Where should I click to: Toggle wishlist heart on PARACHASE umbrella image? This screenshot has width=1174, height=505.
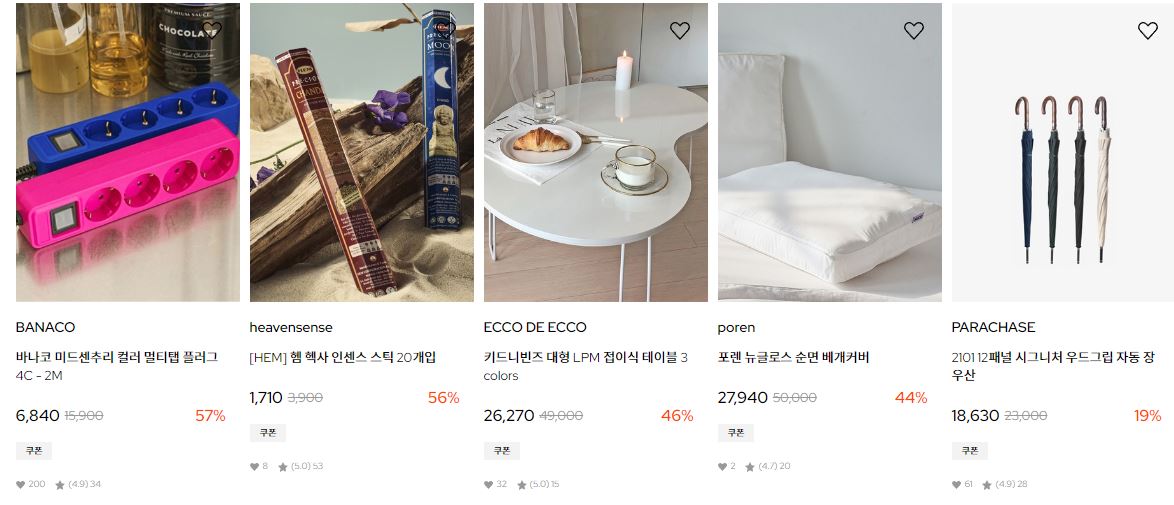click(1148, 30)
